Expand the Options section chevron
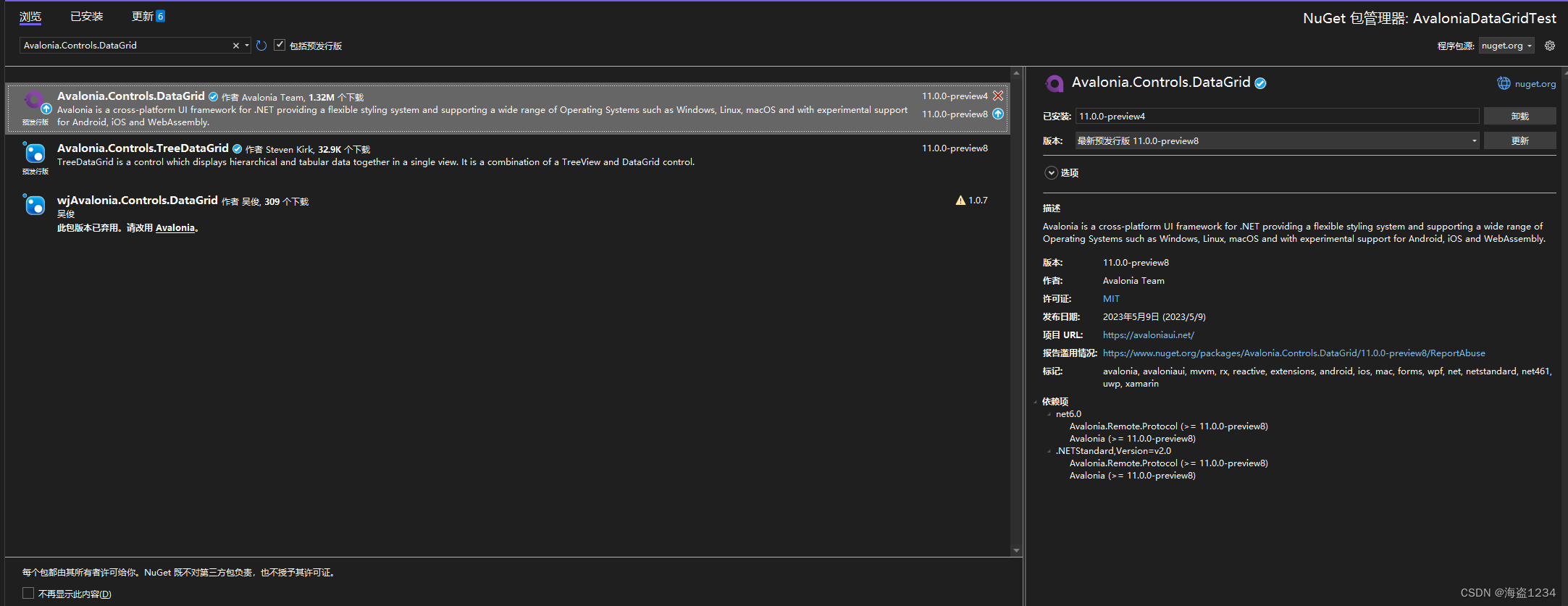This screenshot has height=606, width=1568. pos(1051,172)
